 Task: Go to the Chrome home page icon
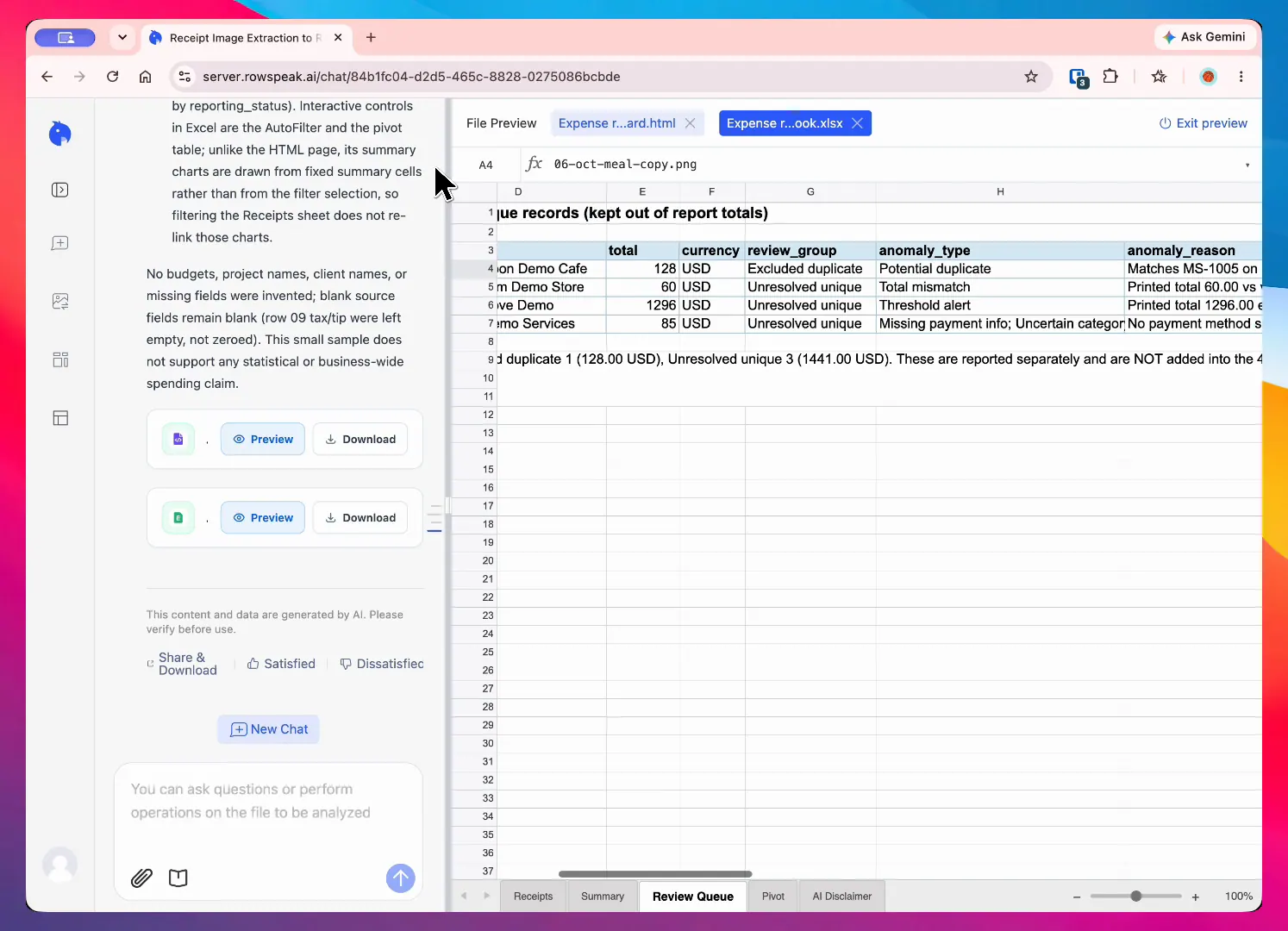pyautogui.click(x=146, y=77)
